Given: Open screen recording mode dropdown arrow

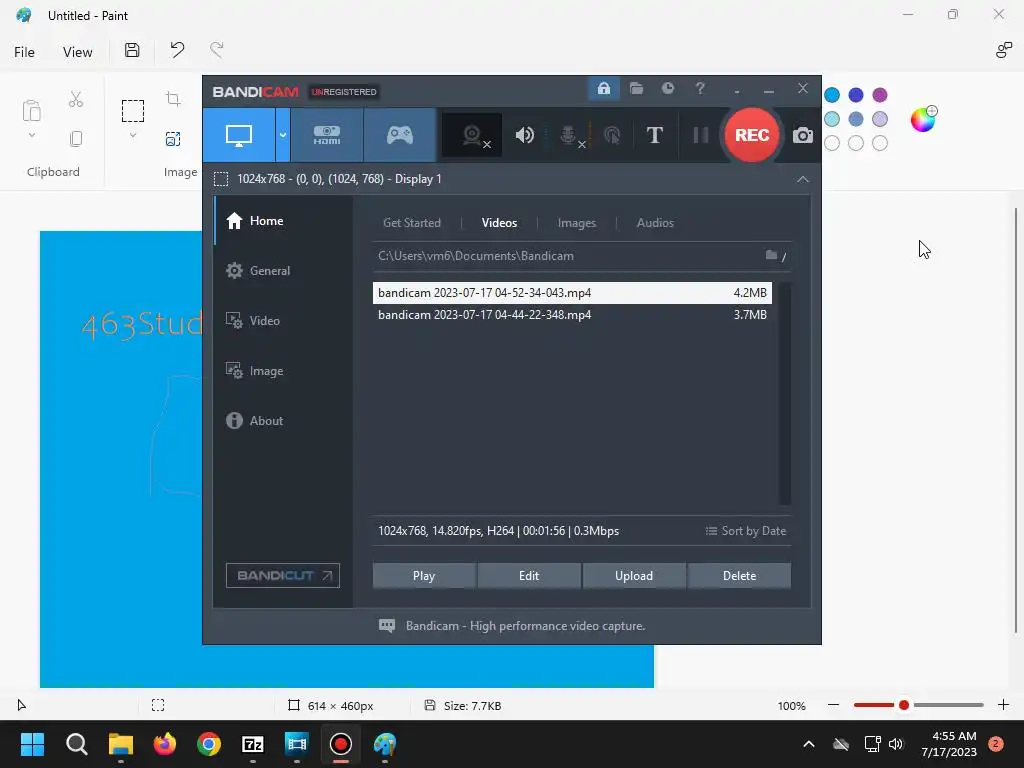Looking at the screenshot, I should 283,135.
